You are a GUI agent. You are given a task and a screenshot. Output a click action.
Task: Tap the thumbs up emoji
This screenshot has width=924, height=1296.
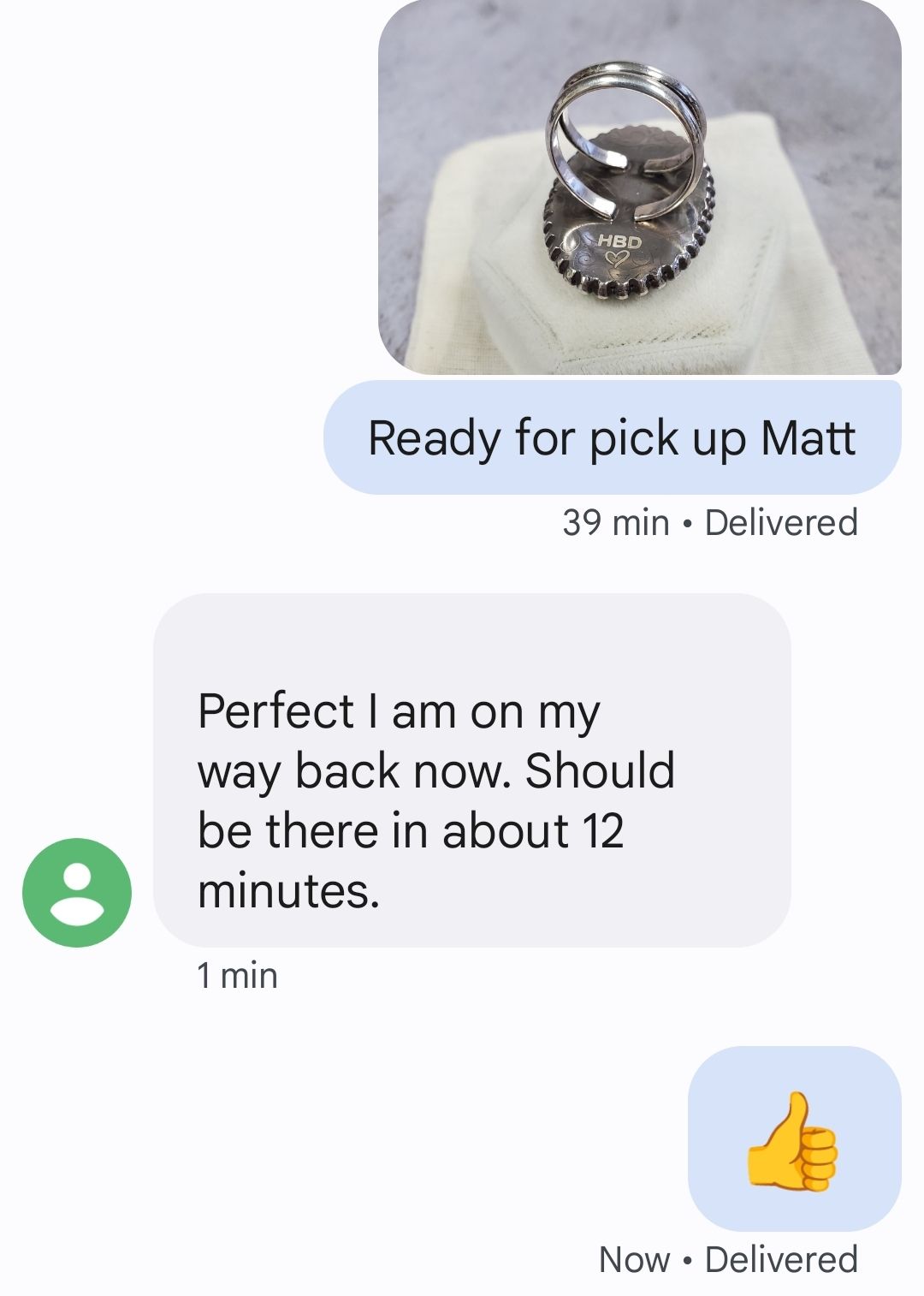pyautogui.click(x=793, y=1141)
